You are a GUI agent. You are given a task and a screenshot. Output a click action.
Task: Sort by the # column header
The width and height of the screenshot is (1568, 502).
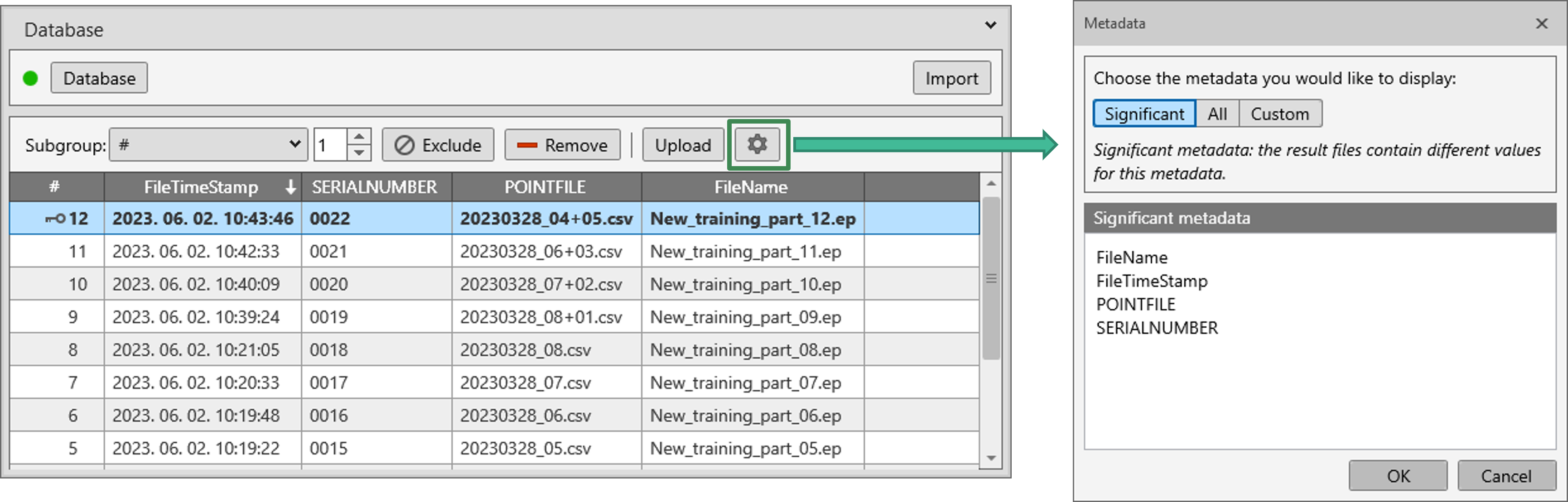(x=56, y=187)
